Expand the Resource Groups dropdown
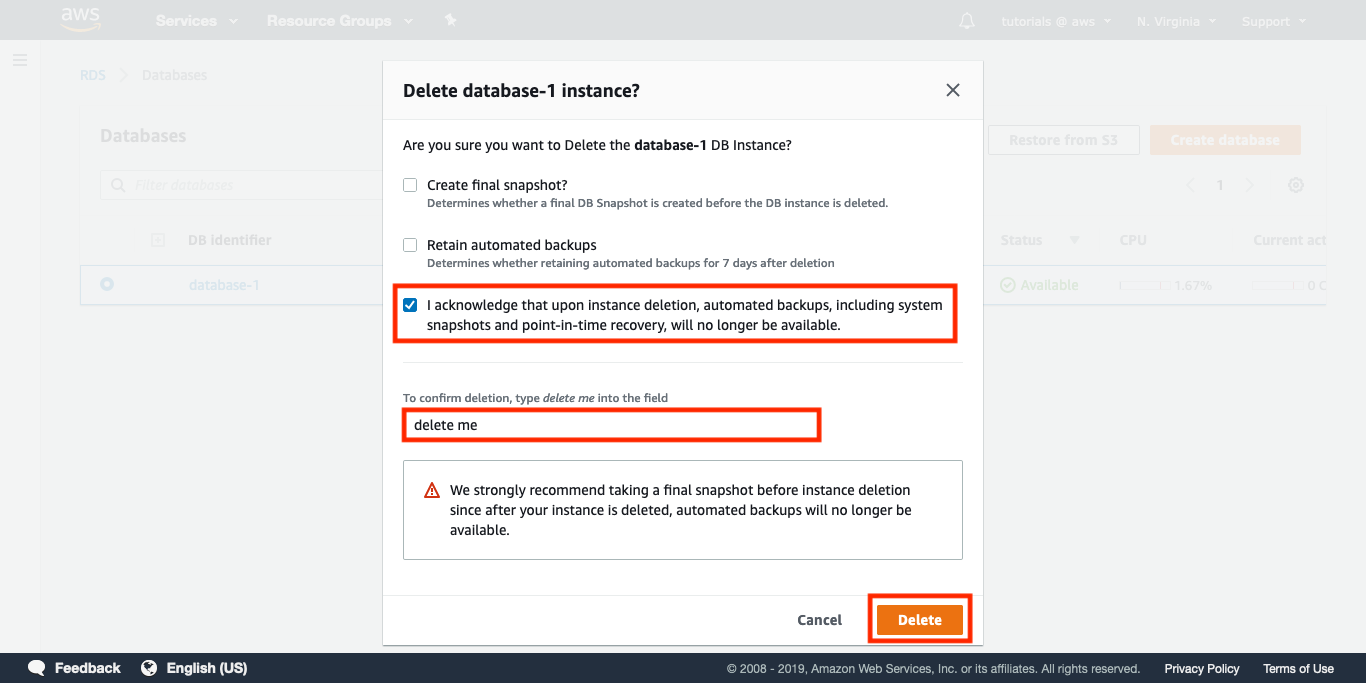The height and width of the screenshot is (683, 1366). [x=339, y=21]
